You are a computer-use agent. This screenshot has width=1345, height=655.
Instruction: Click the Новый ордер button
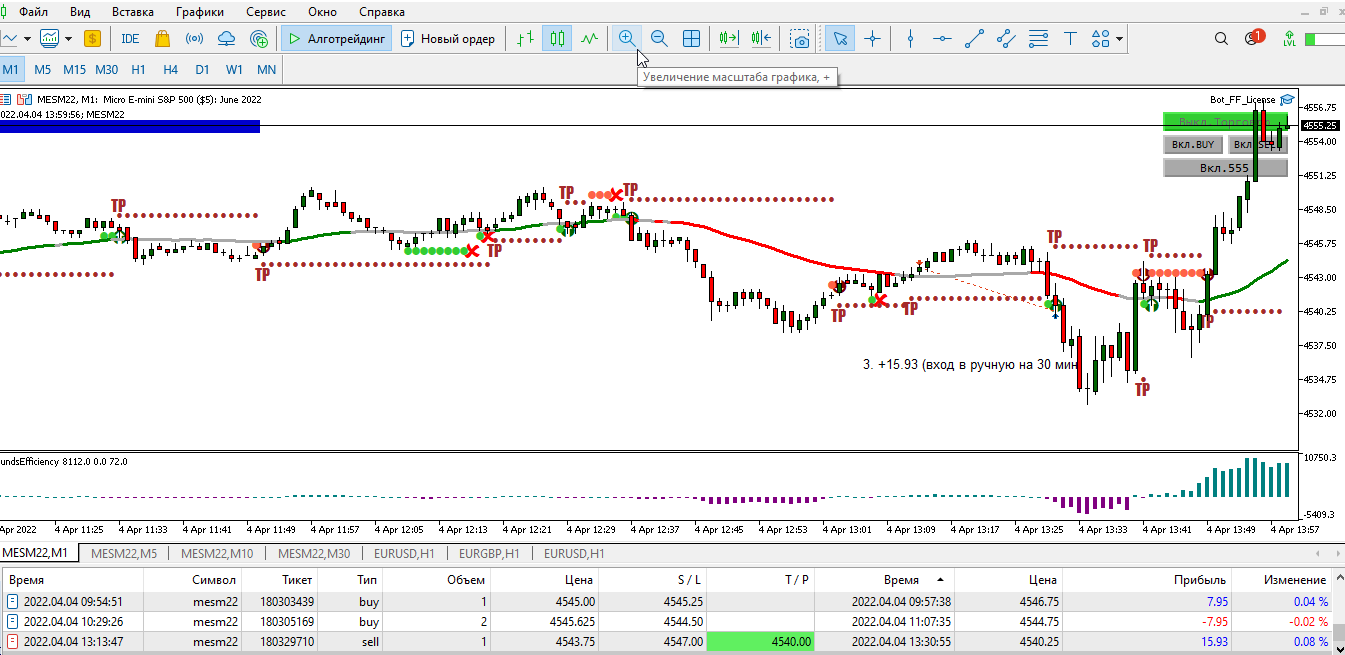pyautogui.click(x=448, y=39)
